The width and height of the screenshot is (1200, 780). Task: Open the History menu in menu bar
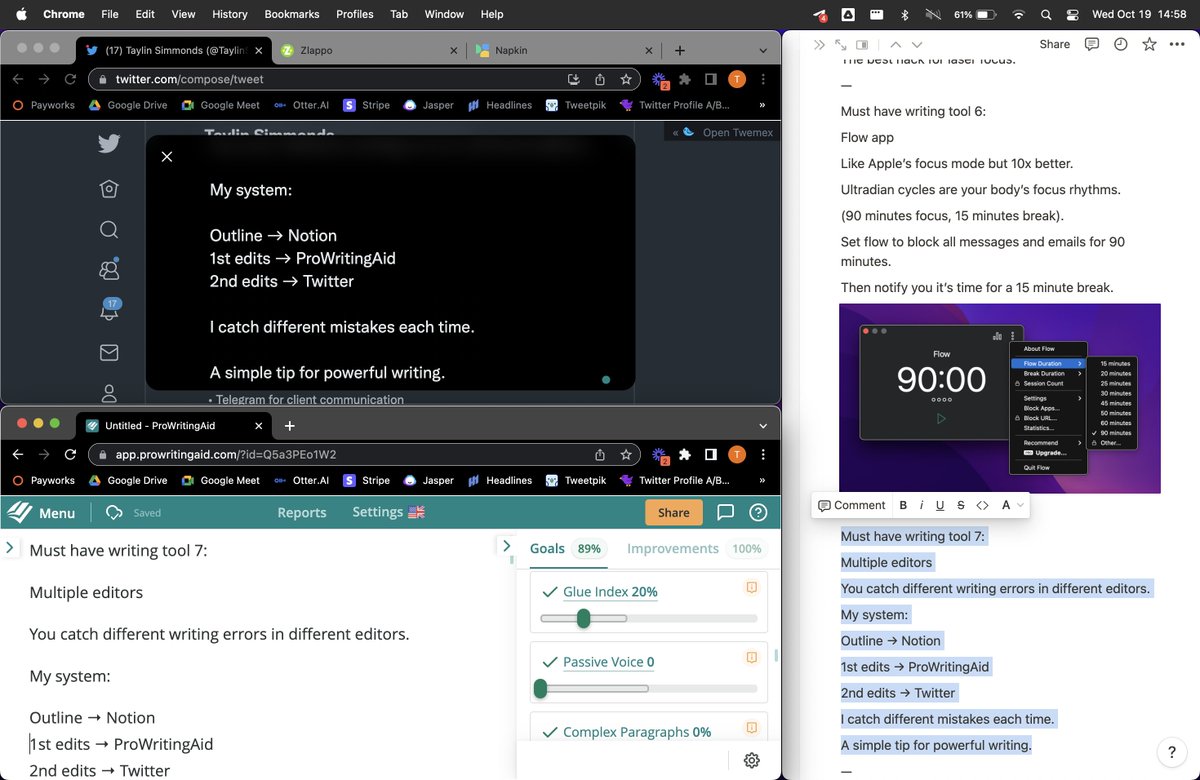(x=229, y=14)
